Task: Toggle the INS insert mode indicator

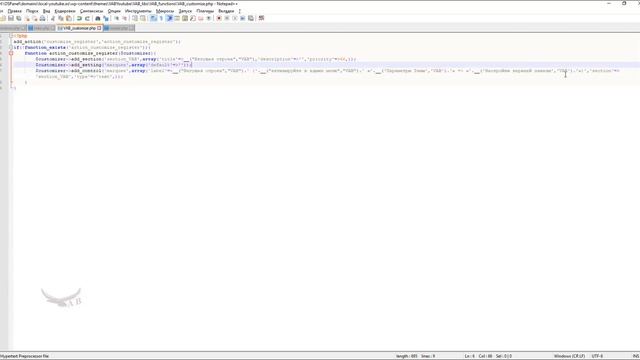Action: click(x=636, y=356)
